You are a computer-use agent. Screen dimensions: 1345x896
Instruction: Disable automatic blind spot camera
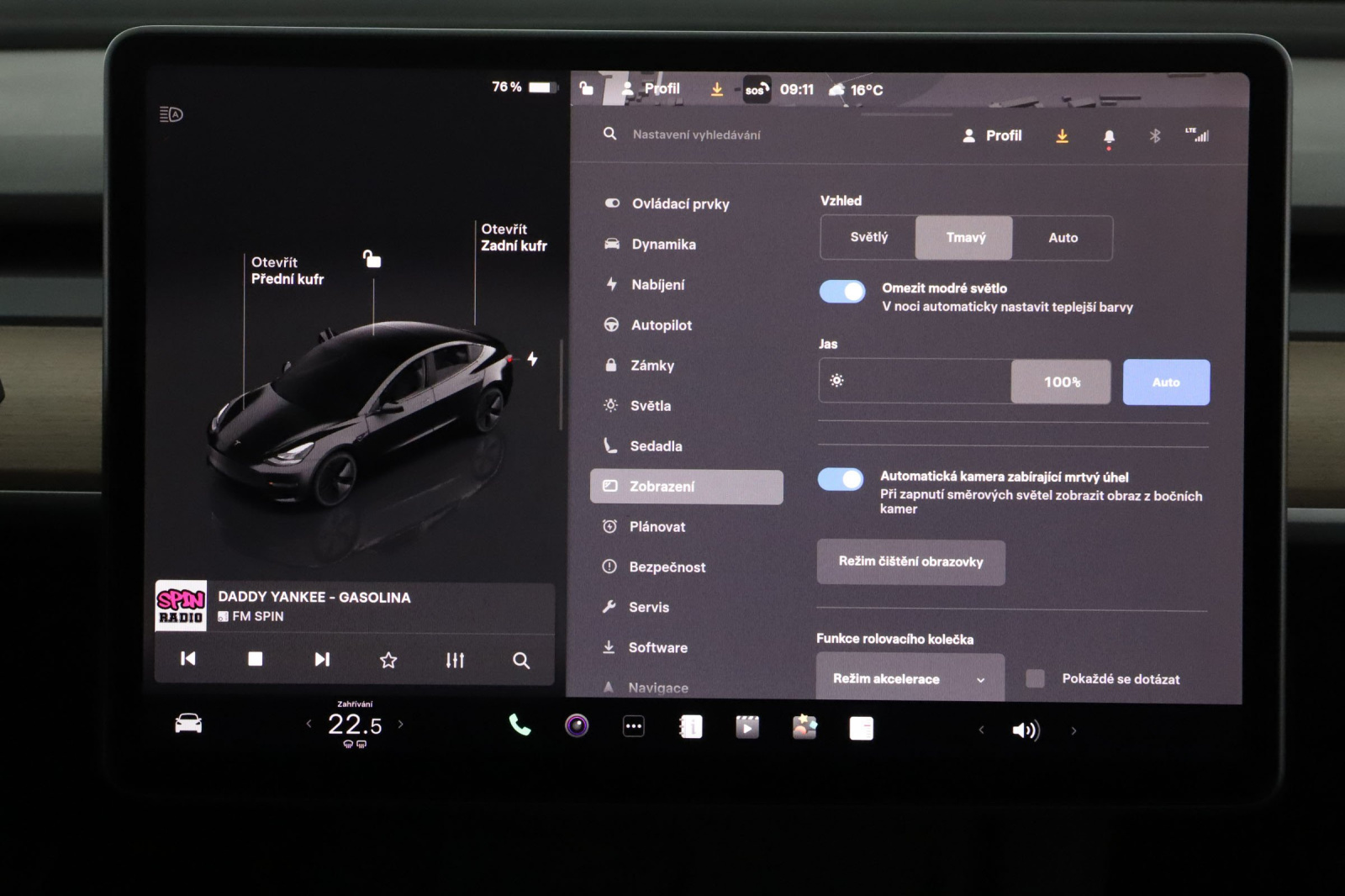pyautogui.click(x=841, y=479)
